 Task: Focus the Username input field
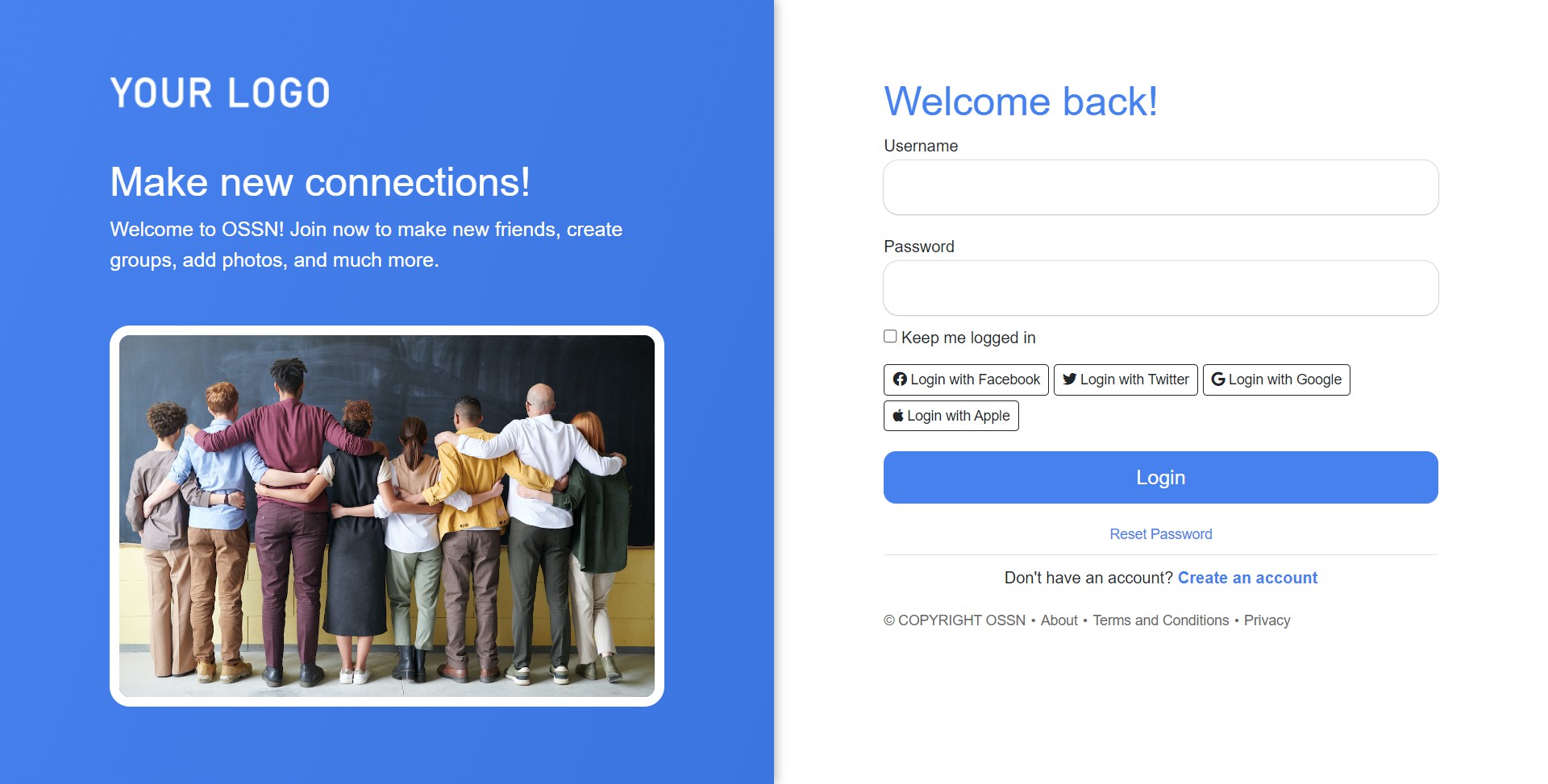click(x=1161, y=188)
